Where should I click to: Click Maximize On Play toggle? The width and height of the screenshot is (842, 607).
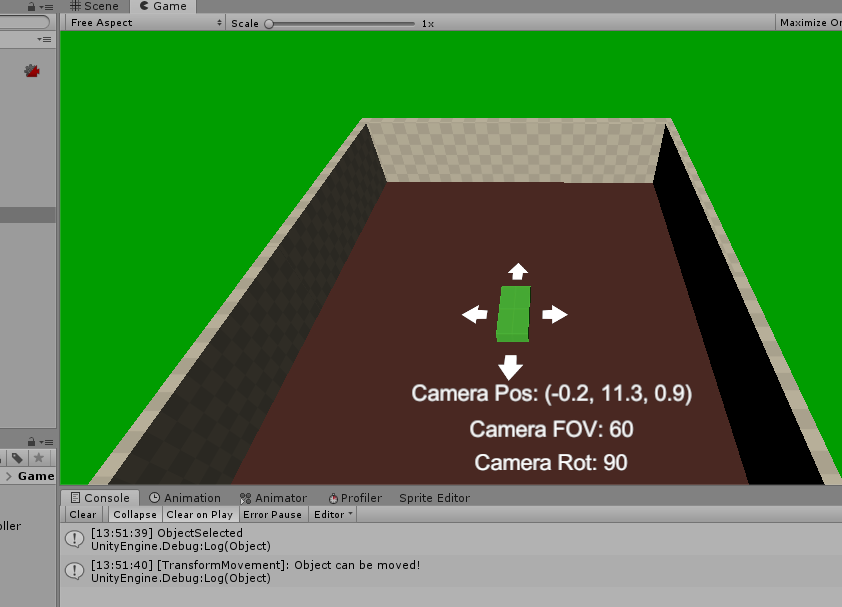click(810, 23)
